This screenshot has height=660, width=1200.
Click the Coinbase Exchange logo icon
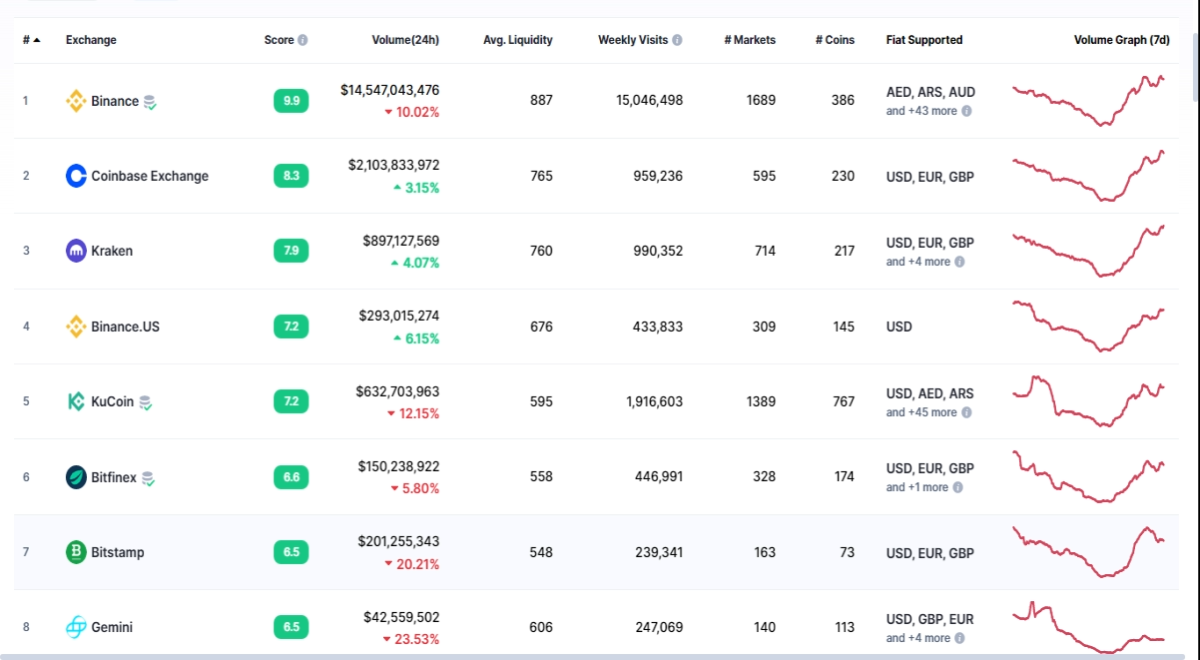(76, 176)
